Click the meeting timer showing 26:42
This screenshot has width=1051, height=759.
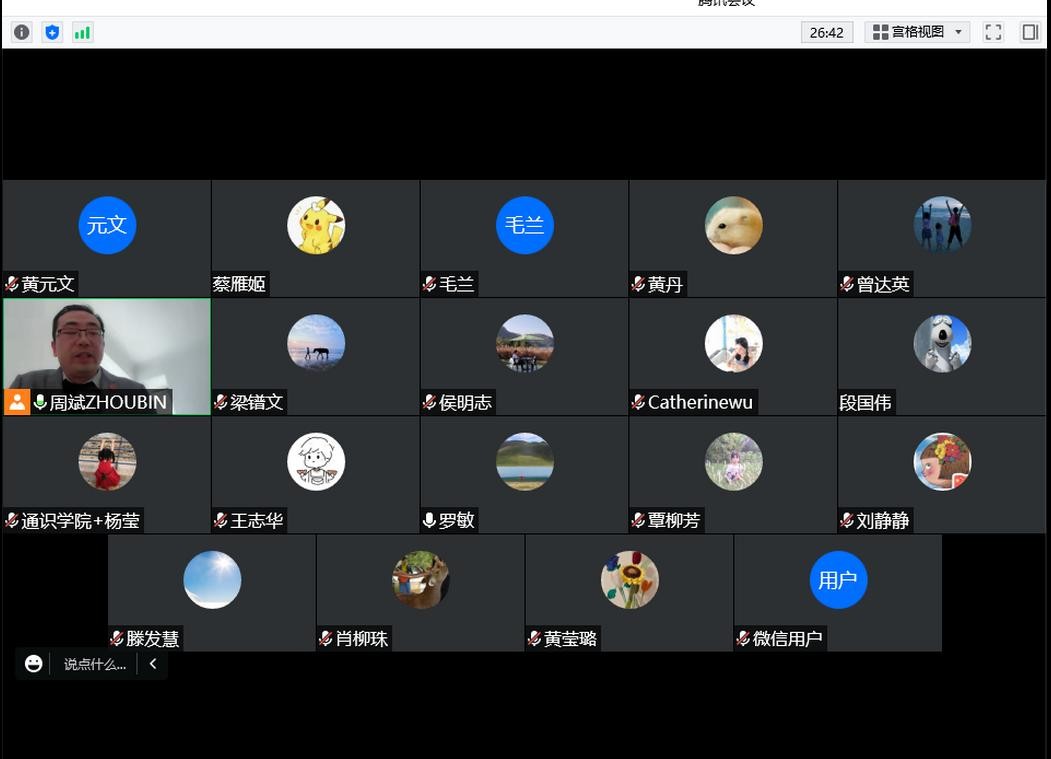coord(826,32)
